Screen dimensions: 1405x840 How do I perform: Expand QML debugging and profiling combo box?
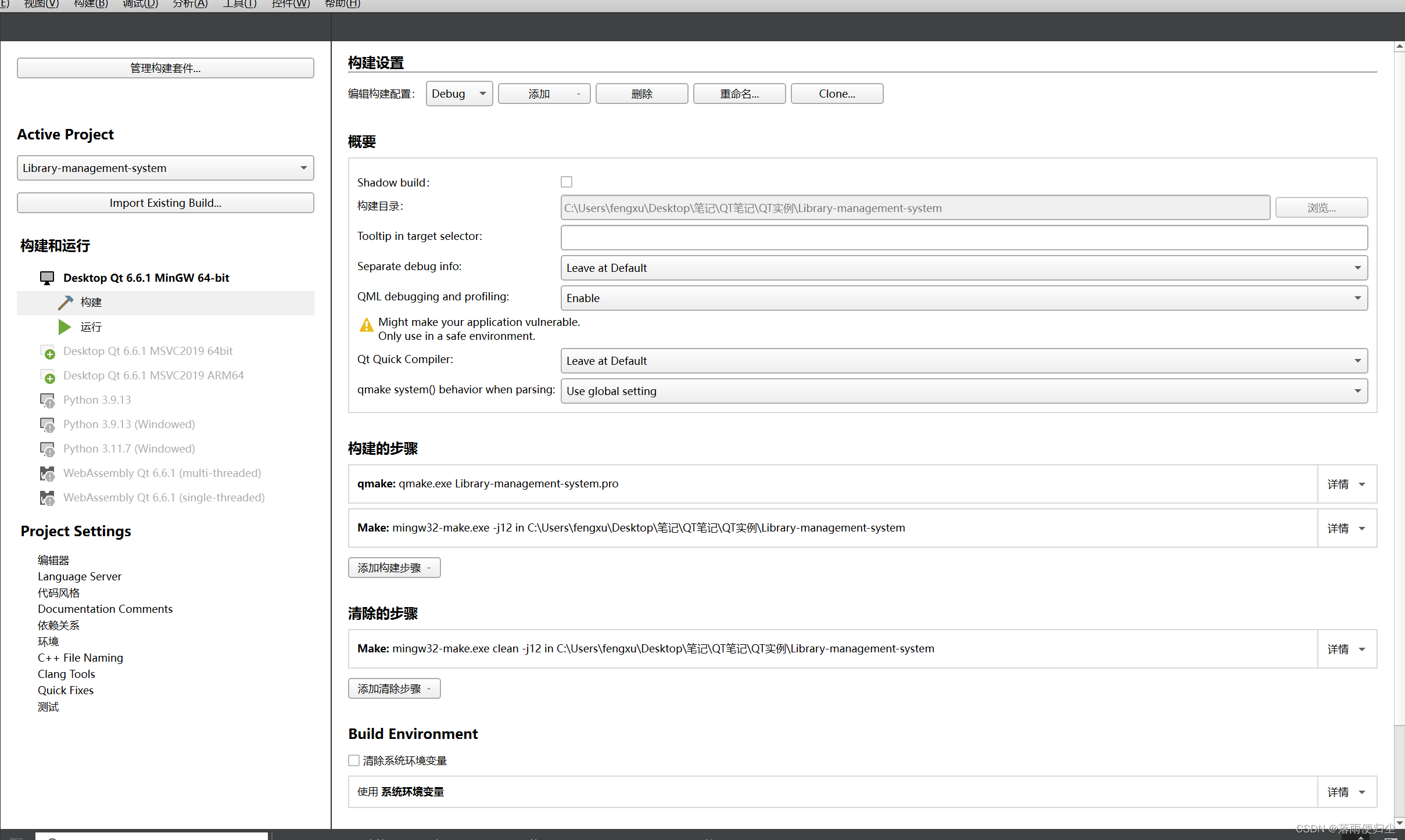pos(963,298)
